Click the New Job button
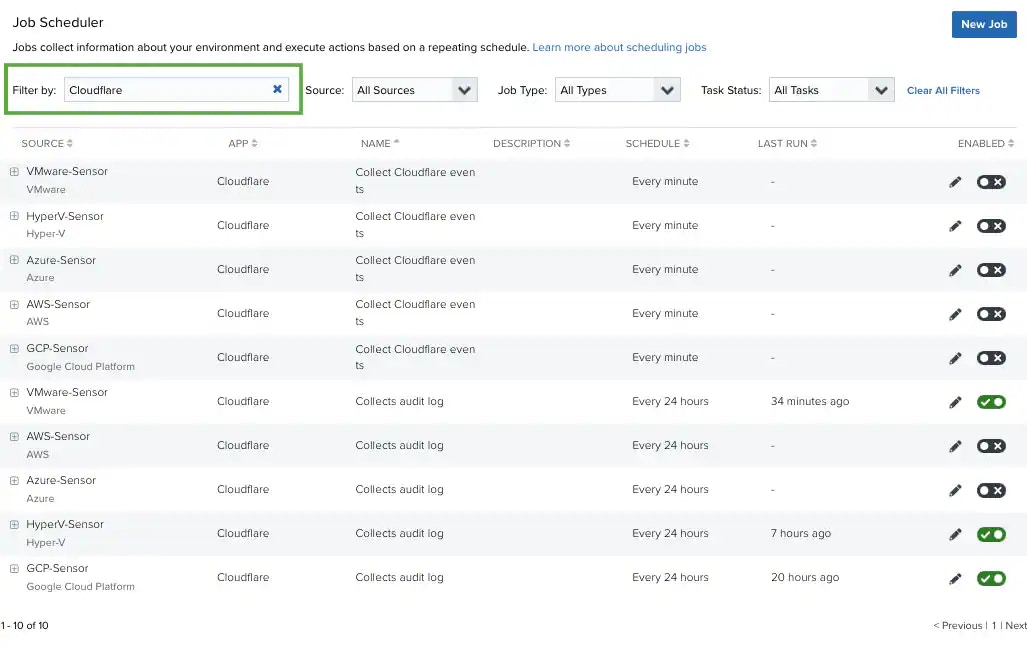This screenshot has width=1027, height=649. tap(984, 24)
